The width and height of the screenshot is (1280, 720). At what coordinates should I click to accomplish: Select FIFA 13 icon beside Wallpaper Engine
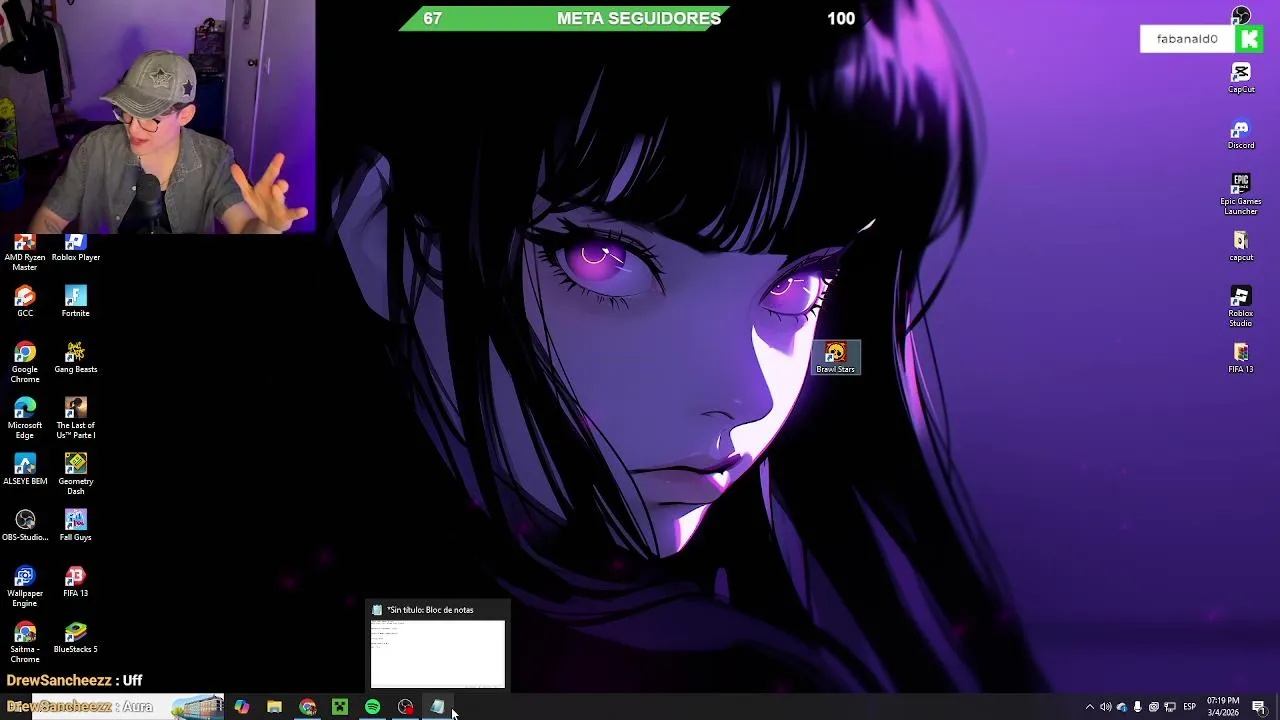76,582
